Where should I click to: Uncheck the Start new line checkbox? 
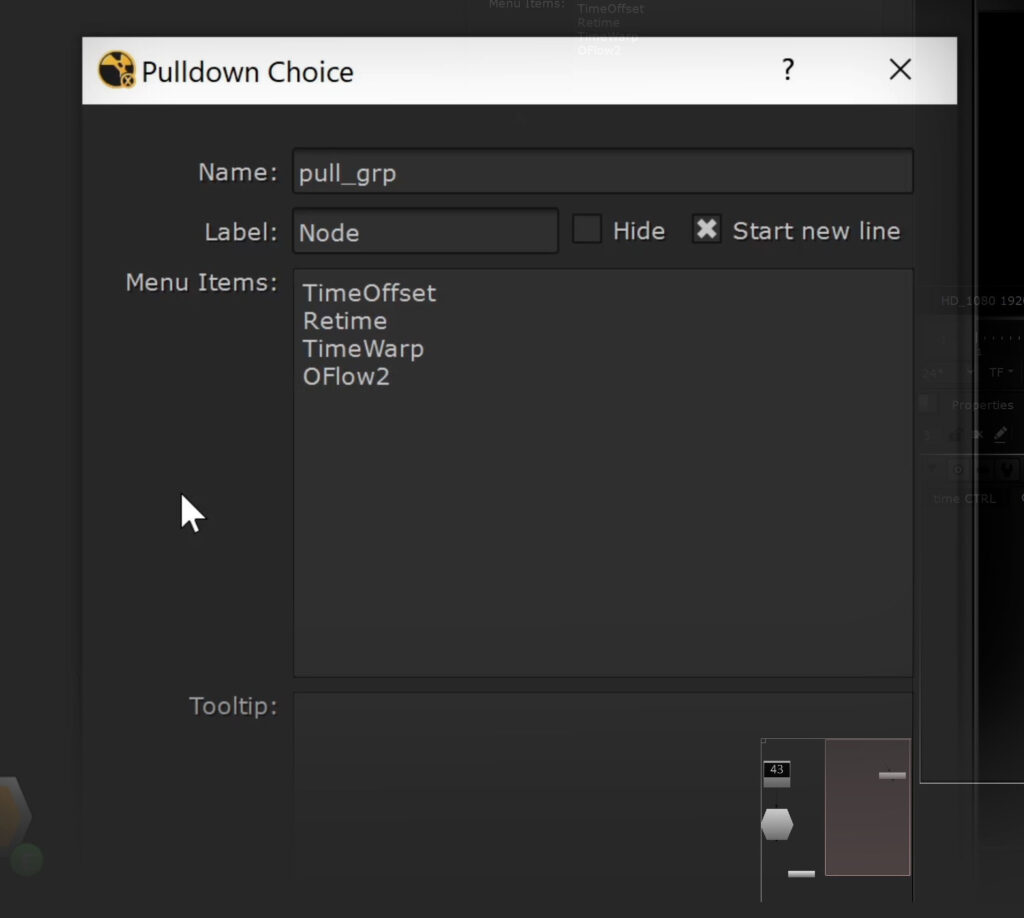[706, 229]
